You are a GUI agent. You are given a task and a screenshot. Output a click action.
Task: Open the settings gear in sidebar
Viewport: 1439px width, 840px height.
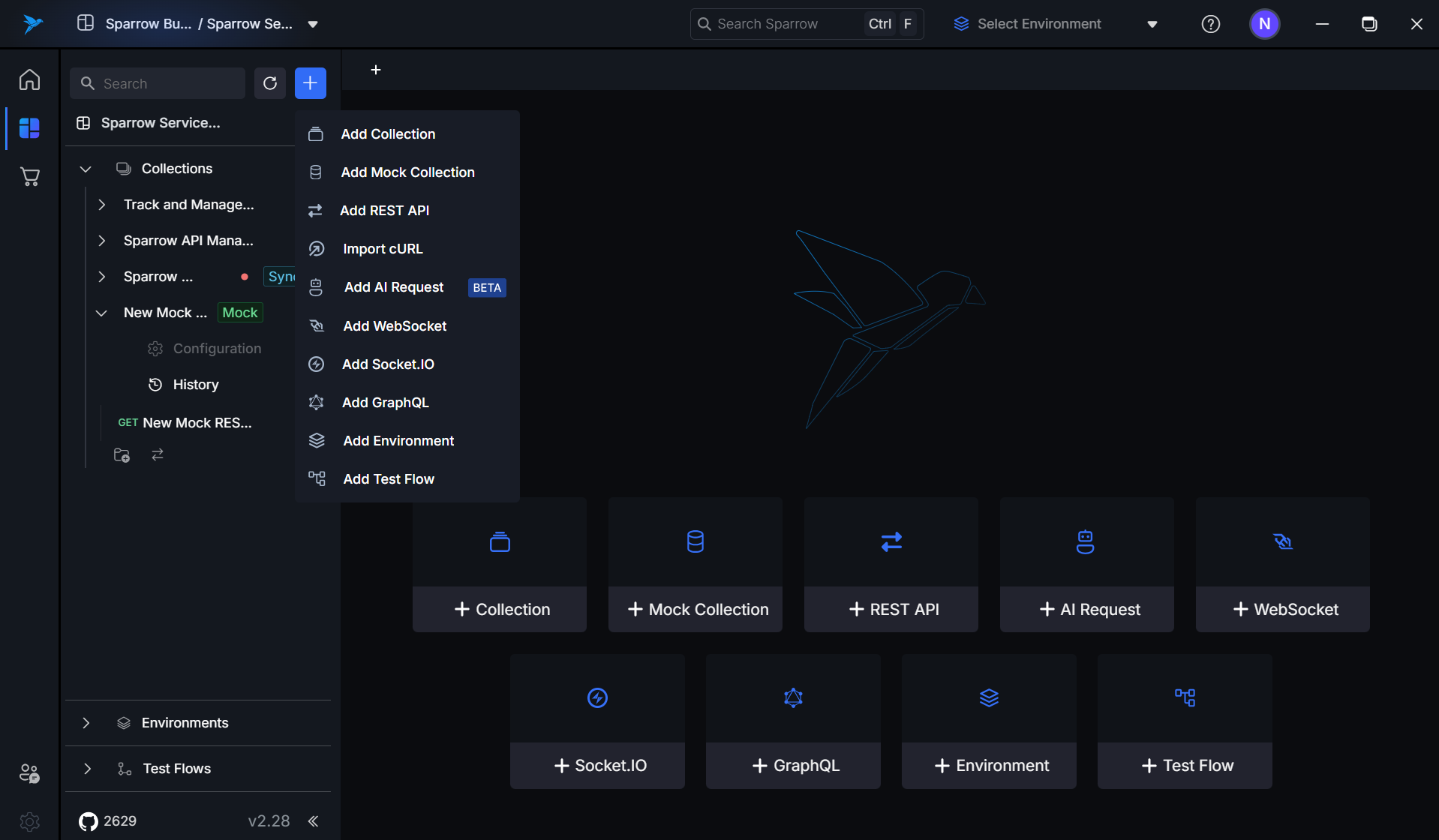tap(29, 821)
